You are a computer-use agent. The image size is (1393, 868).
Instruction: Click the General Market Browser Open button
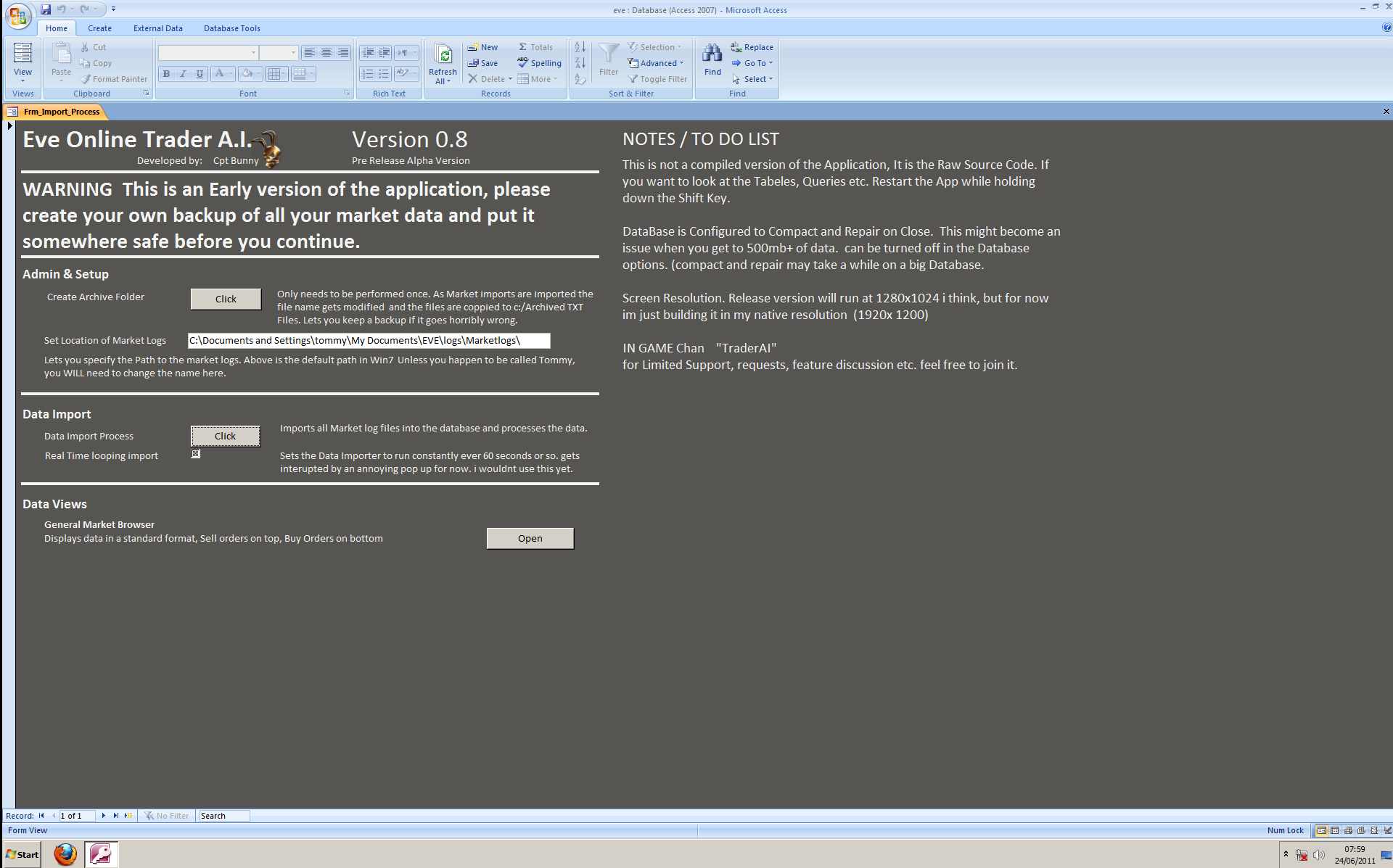click(x=530, y=538)
